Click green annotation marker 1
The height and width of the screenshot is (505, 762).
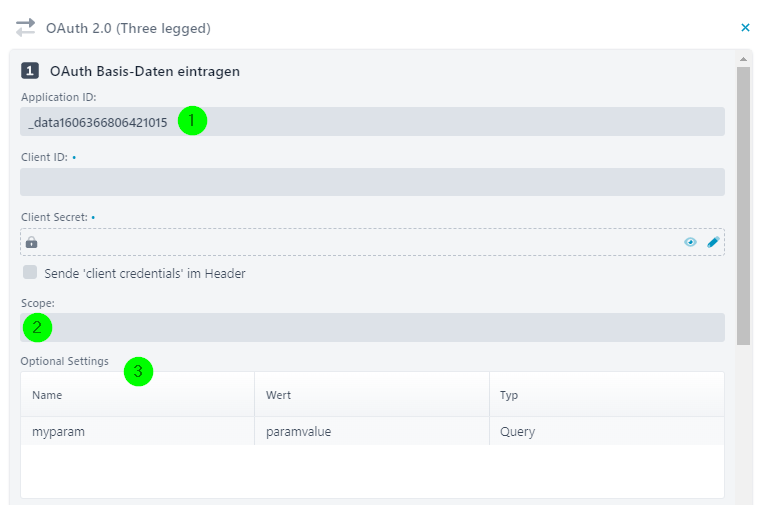click(192, 121)
